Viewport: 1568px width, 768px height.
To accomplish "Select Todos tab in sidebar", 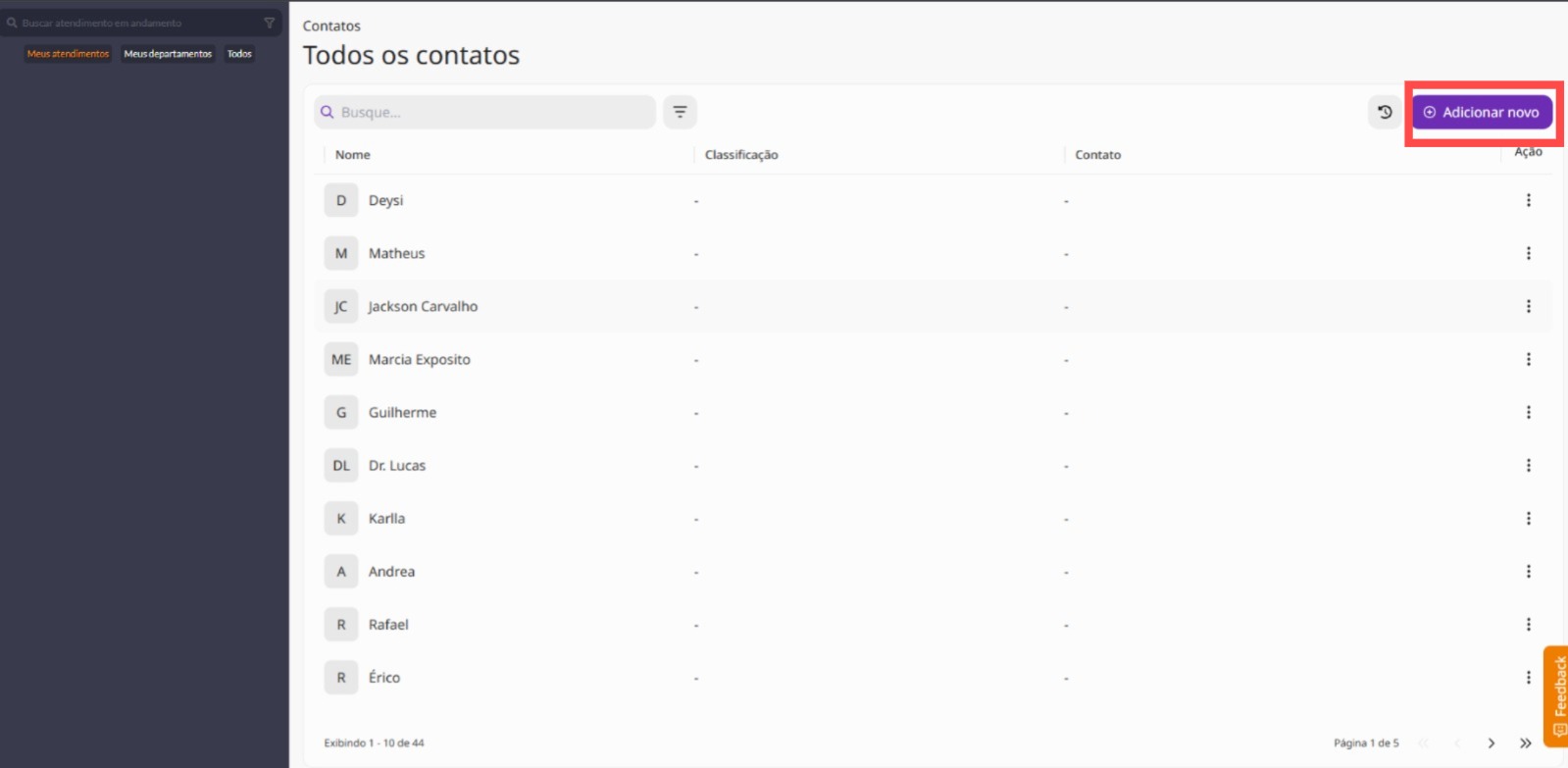I will coord(239,54).
